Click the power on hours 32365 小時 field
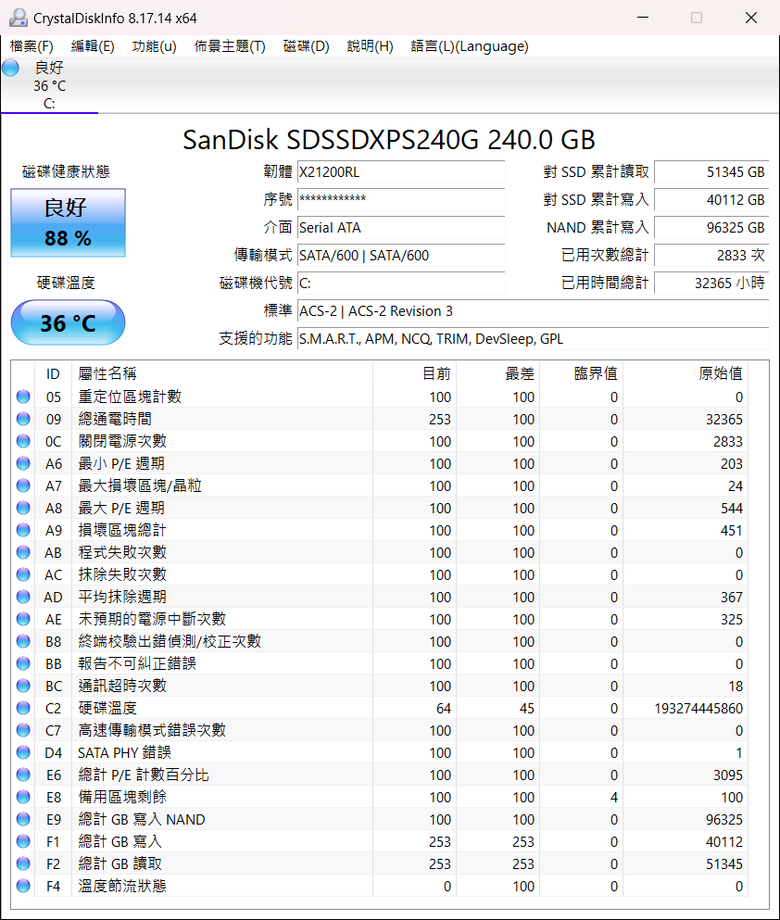This screenshot has height=920, width=780. (x=711, y=283)
